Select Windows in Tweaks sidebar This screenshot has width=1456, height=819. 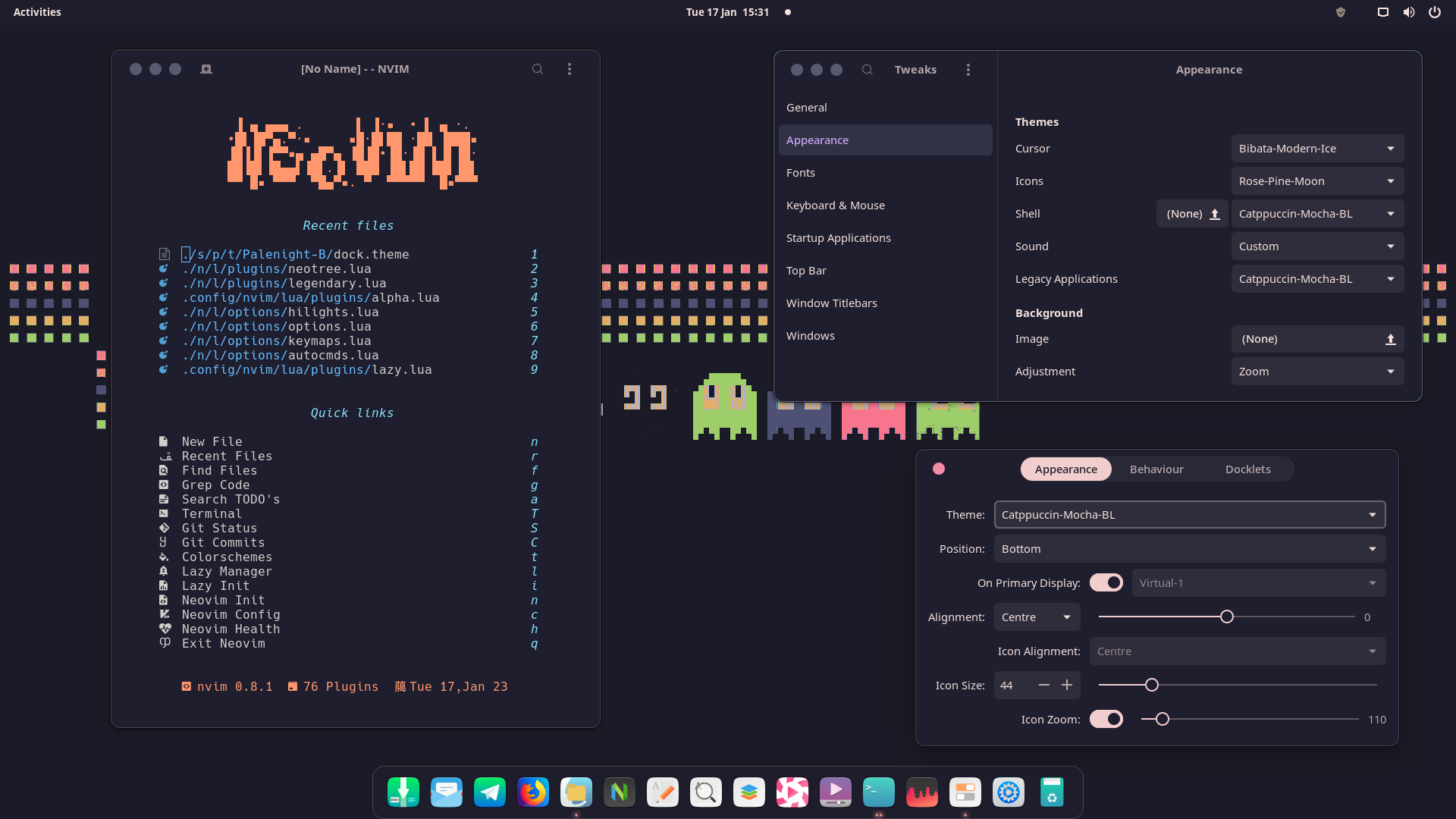886,336
